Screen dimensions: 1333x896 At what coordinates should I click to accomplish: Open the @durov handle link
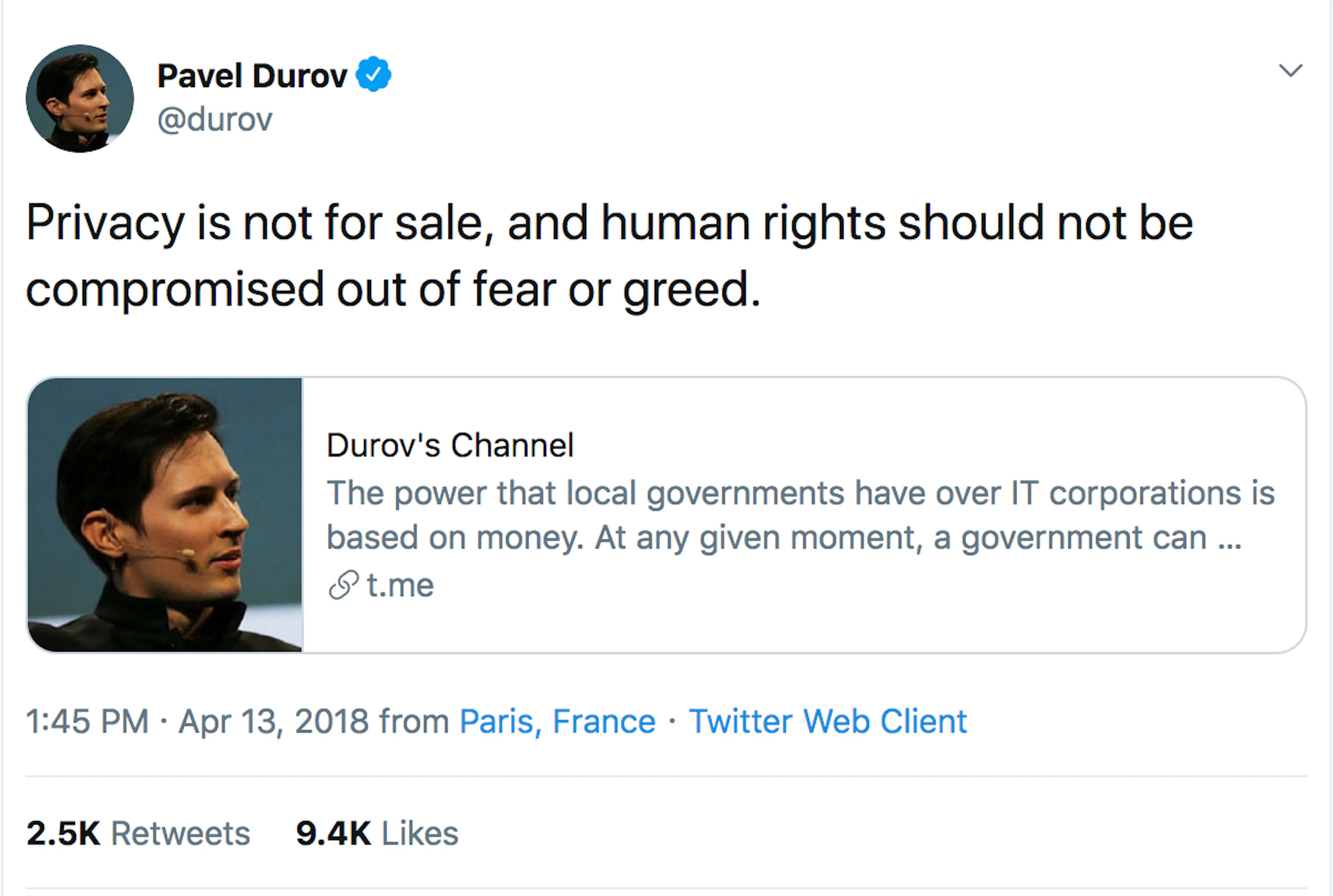[215, 120]
